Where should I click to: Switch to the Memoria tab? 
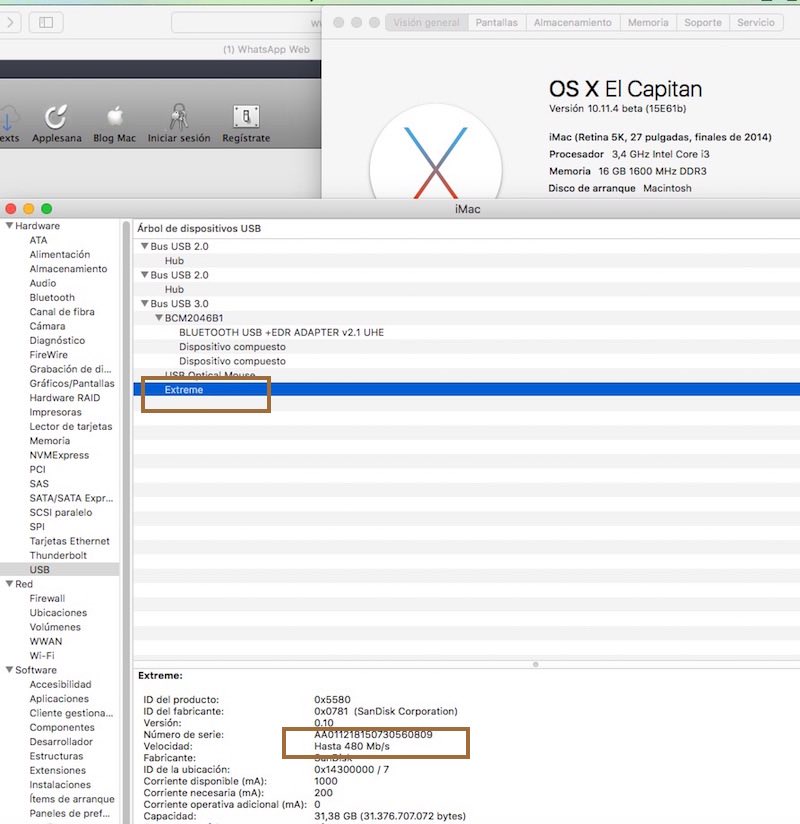[x=648, y=23]
